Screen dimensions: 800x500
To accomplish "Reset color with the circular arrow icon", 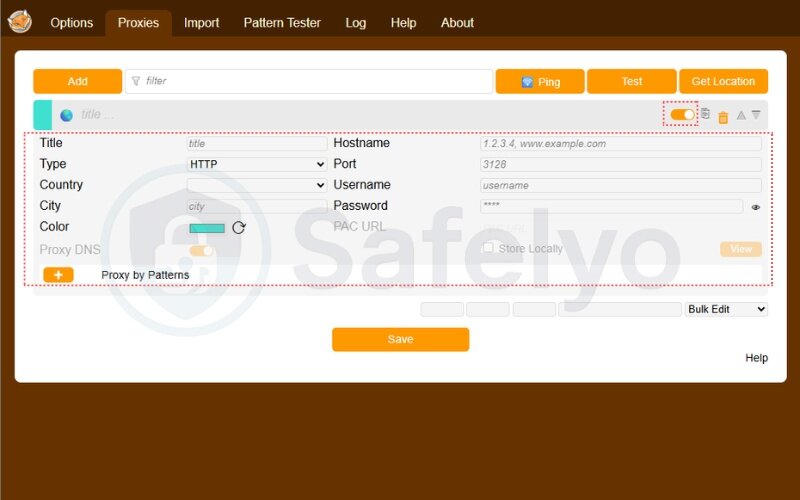I will point(239,228).
